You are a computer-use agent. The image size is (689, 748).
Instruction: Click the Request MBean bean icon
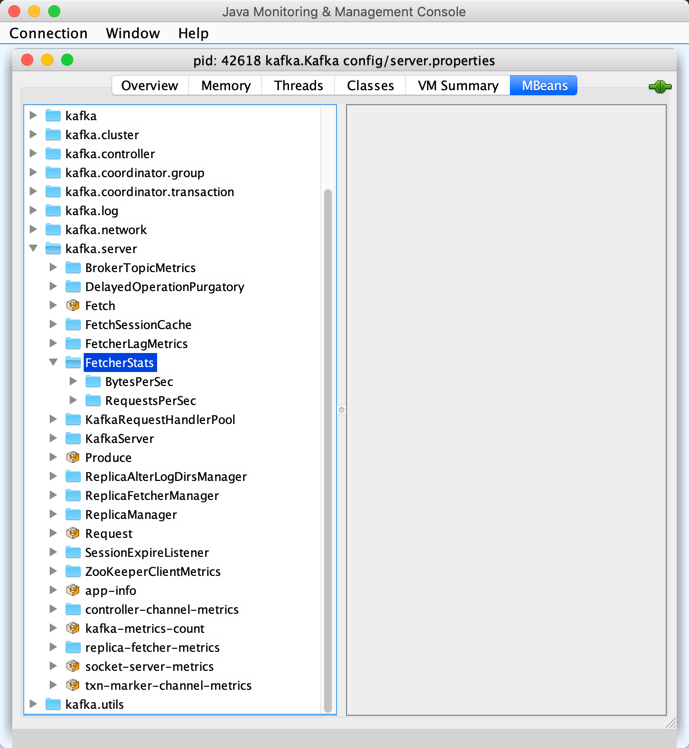click(x=73, y=534)
